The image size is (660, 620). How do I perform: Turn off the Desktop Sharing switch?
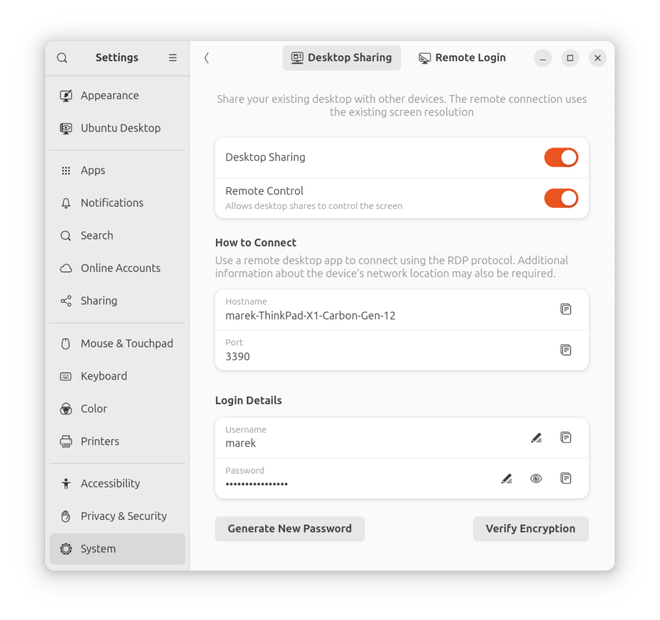[x=561, y=157]
